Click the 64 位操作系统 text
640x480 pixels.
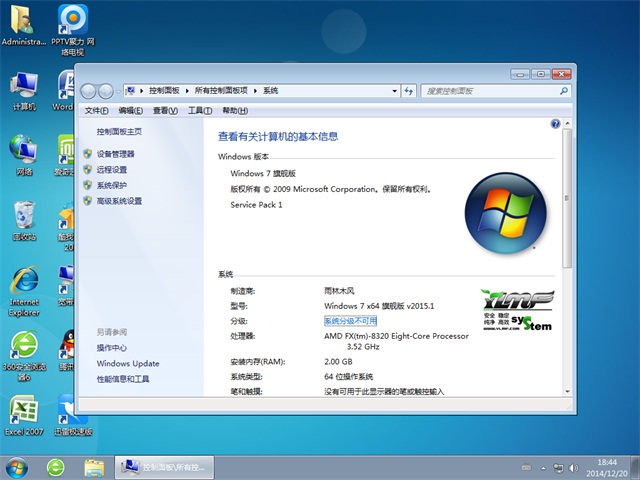click(x=349, y=377)
